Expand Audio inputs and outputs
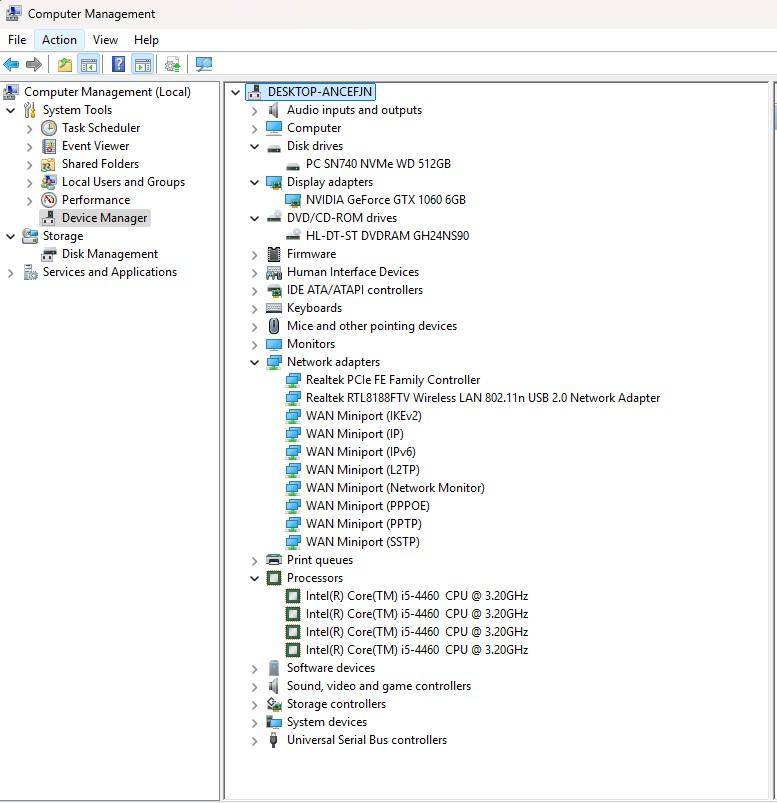777x803 pixels. (255, 111)
